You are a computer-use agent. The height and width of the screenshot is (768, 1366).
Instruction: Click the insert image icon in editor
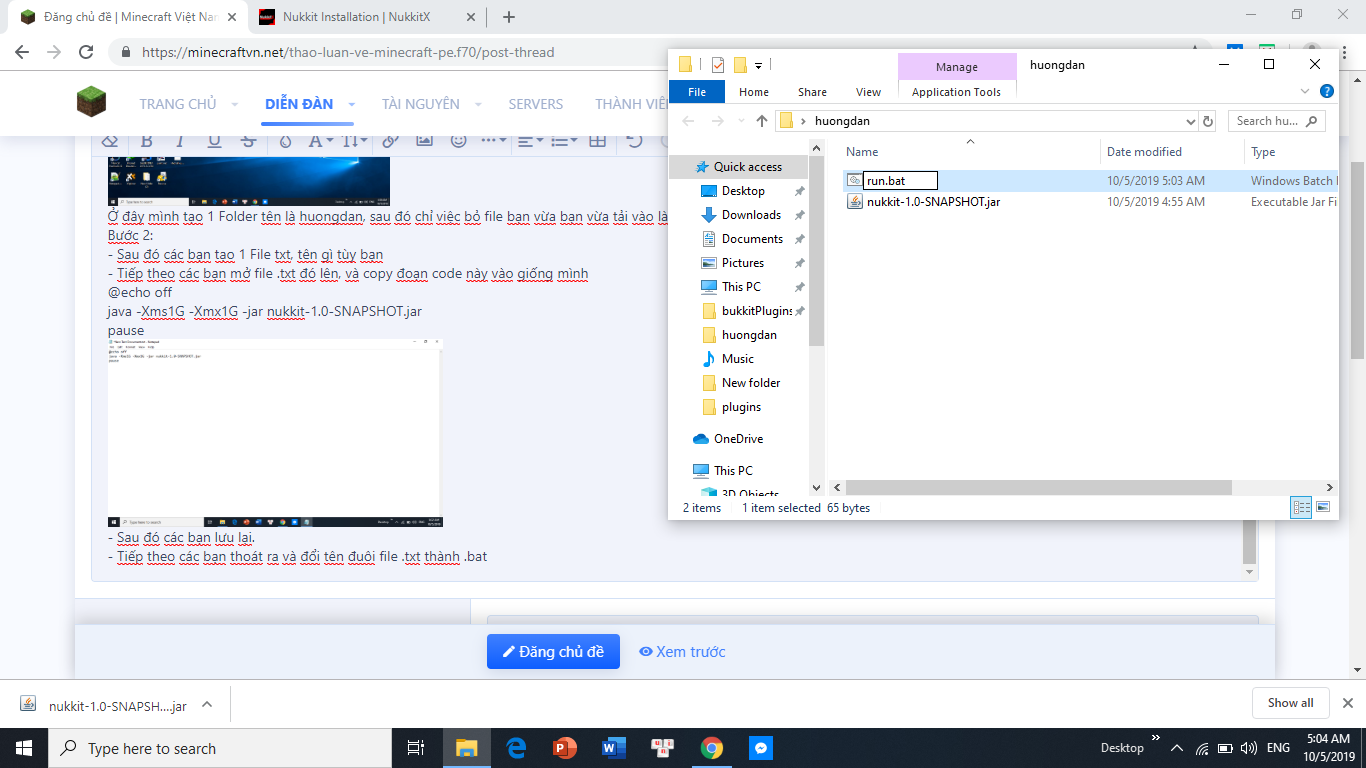425,141
